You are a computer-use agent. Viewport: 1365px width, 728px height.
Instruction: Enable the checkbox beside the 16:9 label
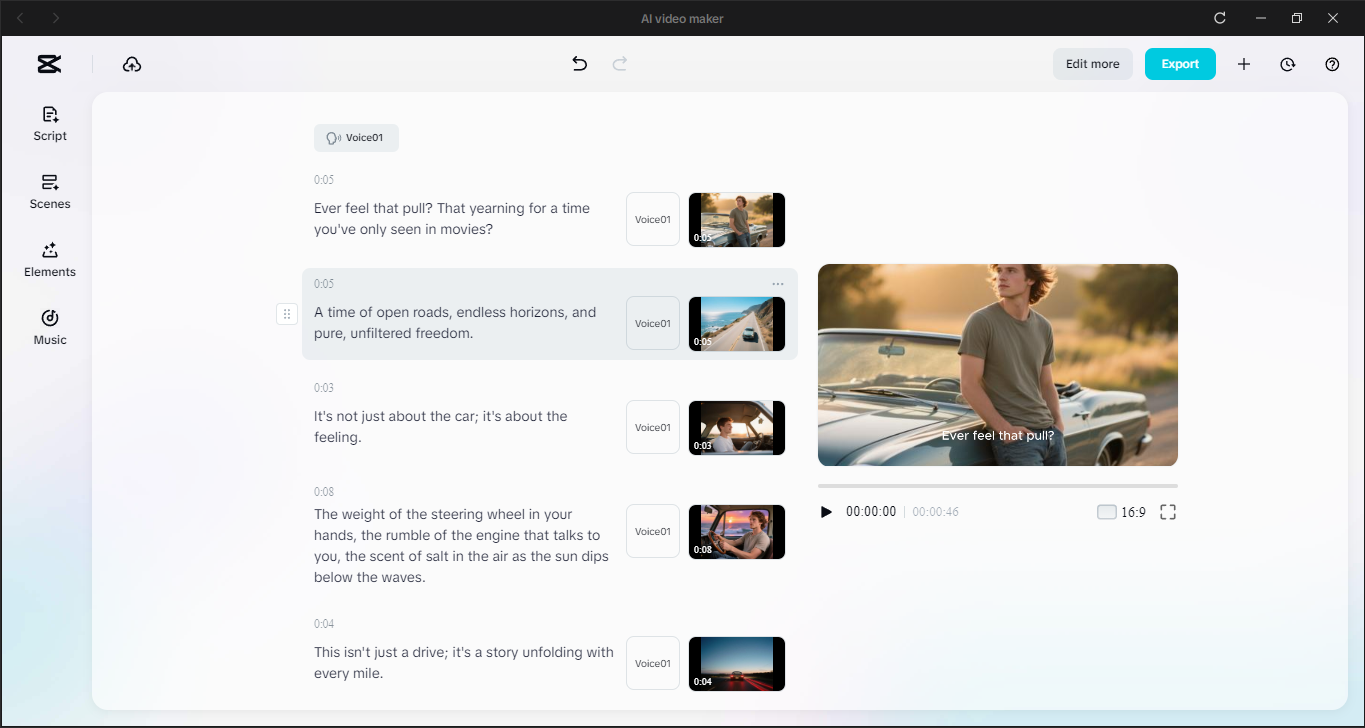click(x=1106, y=511)
